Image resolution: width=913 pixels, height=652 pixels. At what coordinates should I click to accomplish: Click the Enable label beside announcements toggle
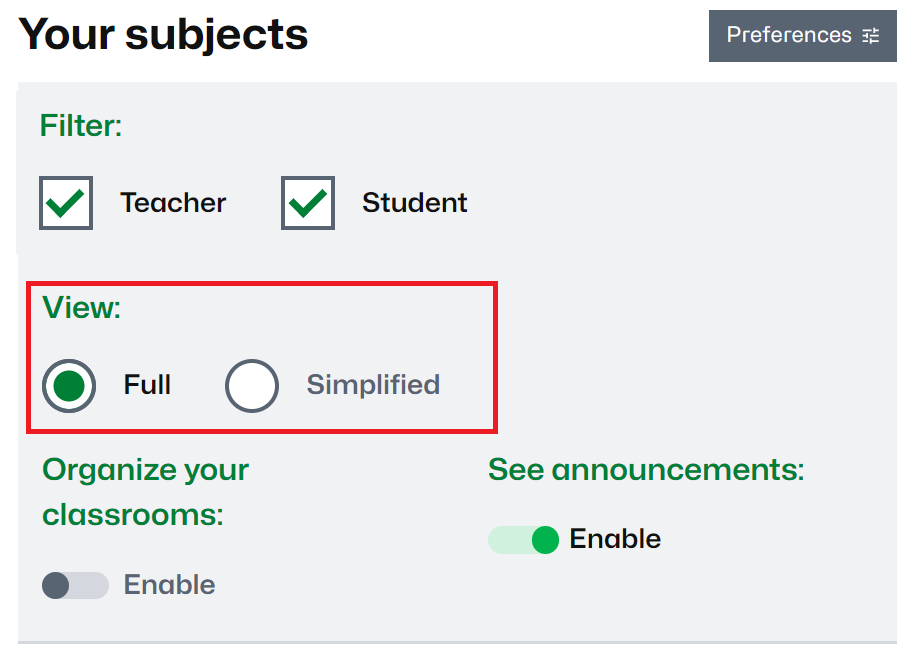[x=615, y=538]
